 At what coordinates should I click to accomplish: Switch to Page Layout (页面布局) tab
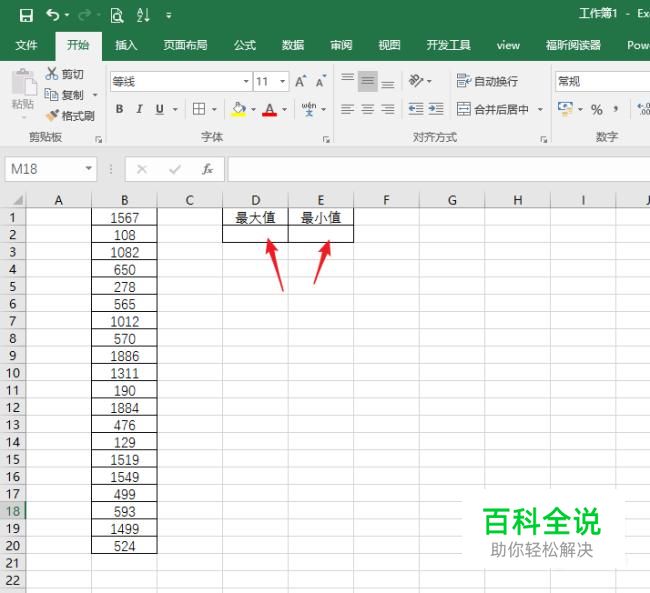185,45
